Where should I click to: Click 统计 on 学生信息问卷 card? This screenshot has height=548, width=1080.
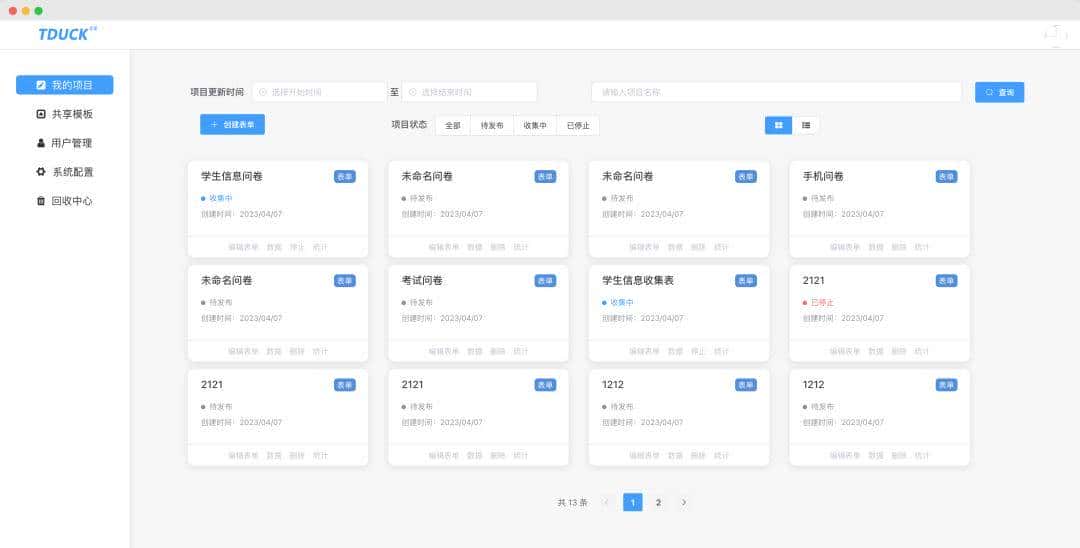click(320, 247)
